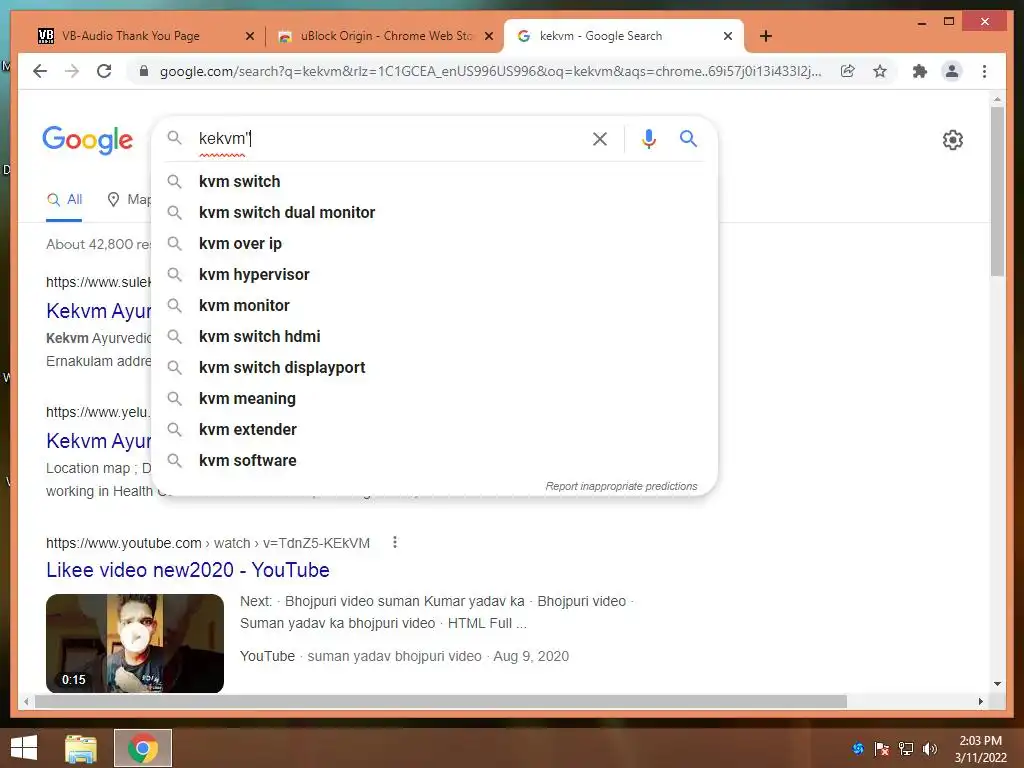Image resolution: width=1024 pixels, height=768 pixels.
Task: Open the volume control in system tray
Action: [x=929, y=749]
